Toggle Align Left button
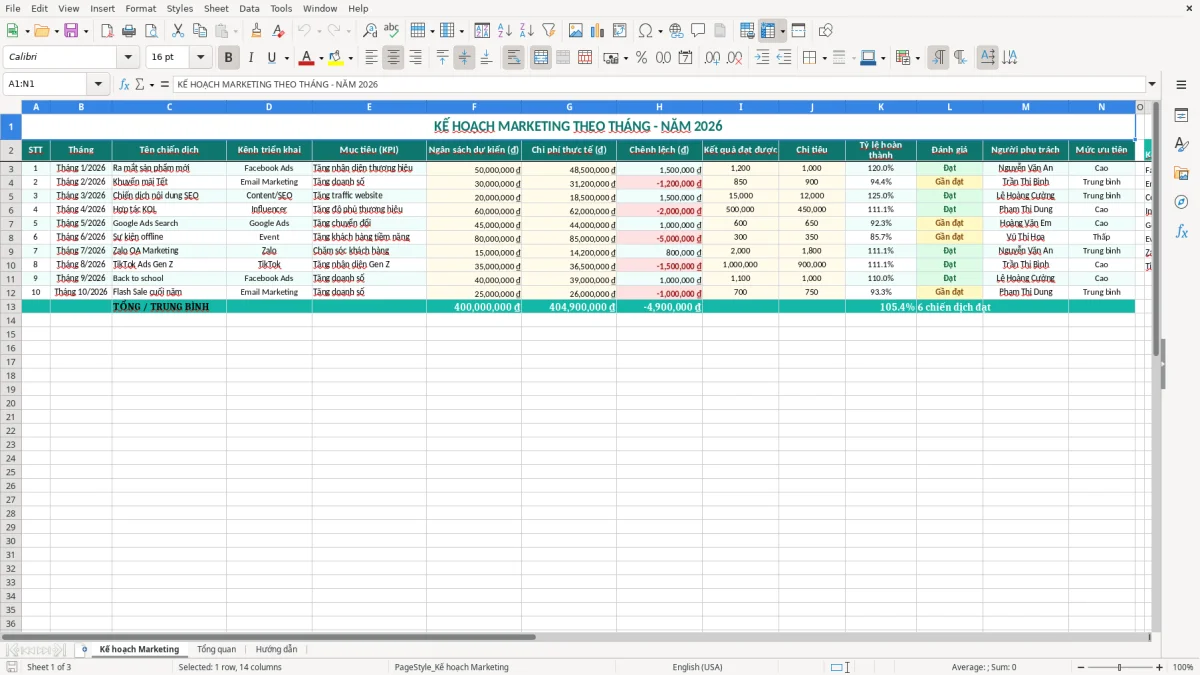 tap(372, 58)
